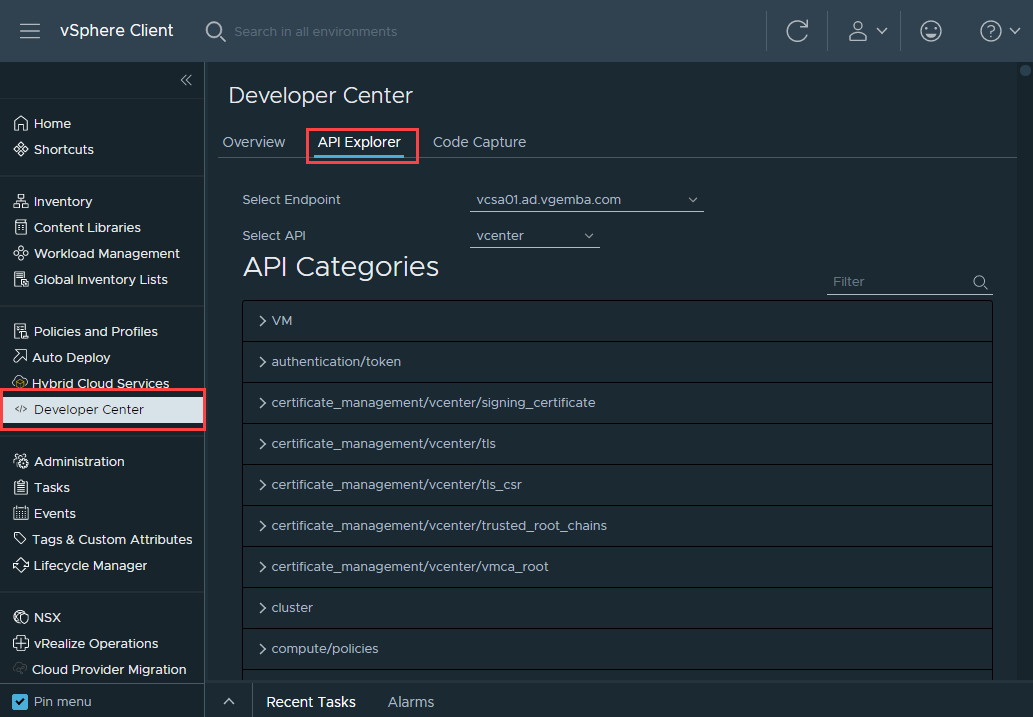Click the refresh icon in header

797,31
